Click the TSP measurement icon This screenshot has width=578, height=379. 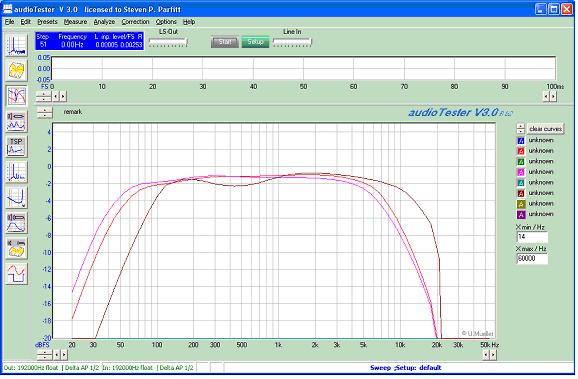(17, 147)
